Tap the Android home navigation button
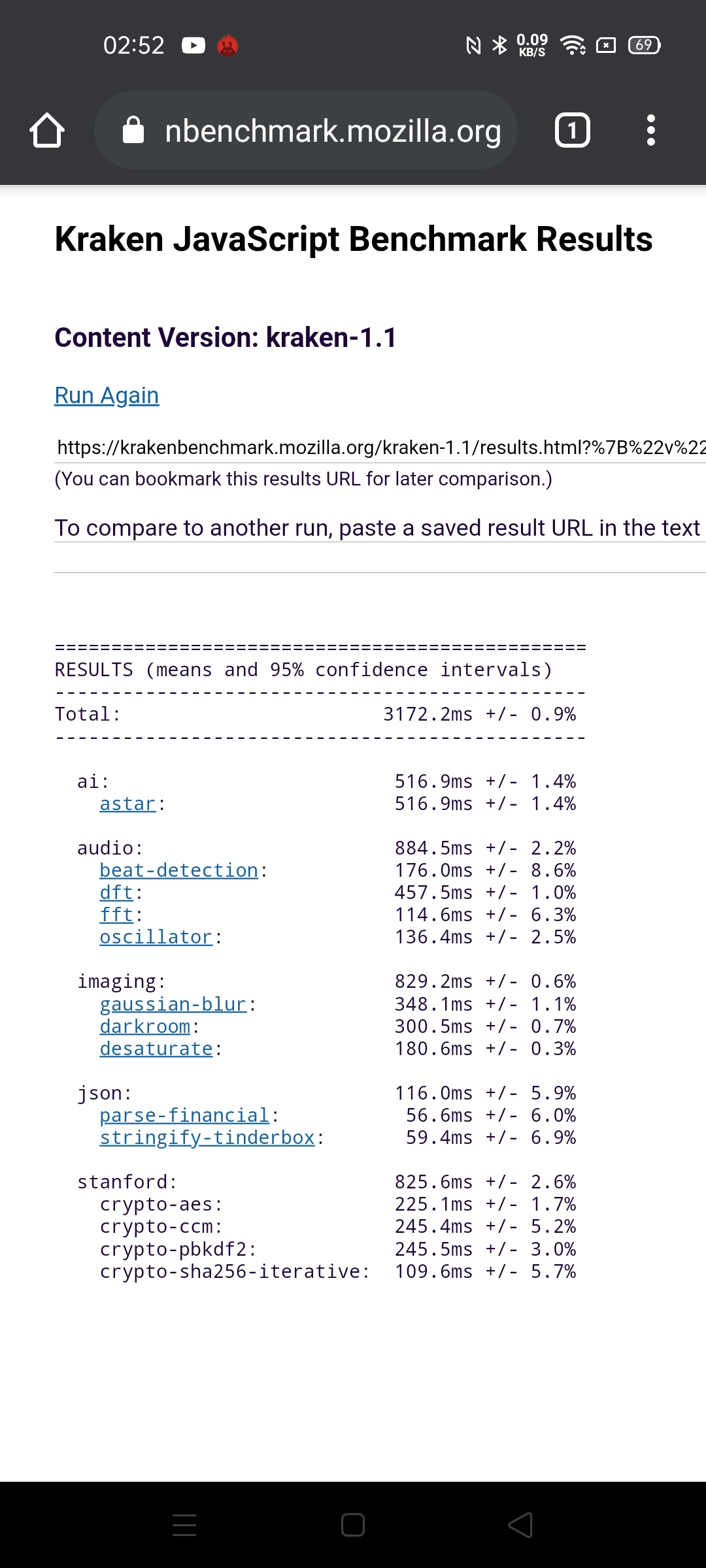 pyautogui.click(x=353, y=1526)
